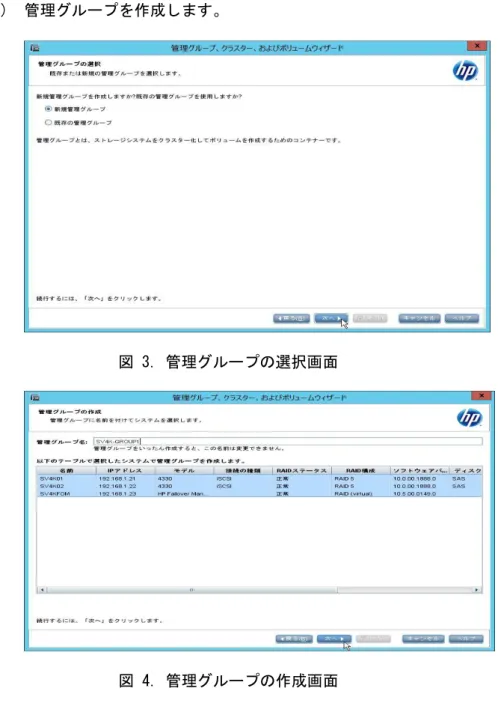Sort by the IPアドレス column header
Image resolution: width=498 pixels, height=712 pixels.
tap(125, 470)
